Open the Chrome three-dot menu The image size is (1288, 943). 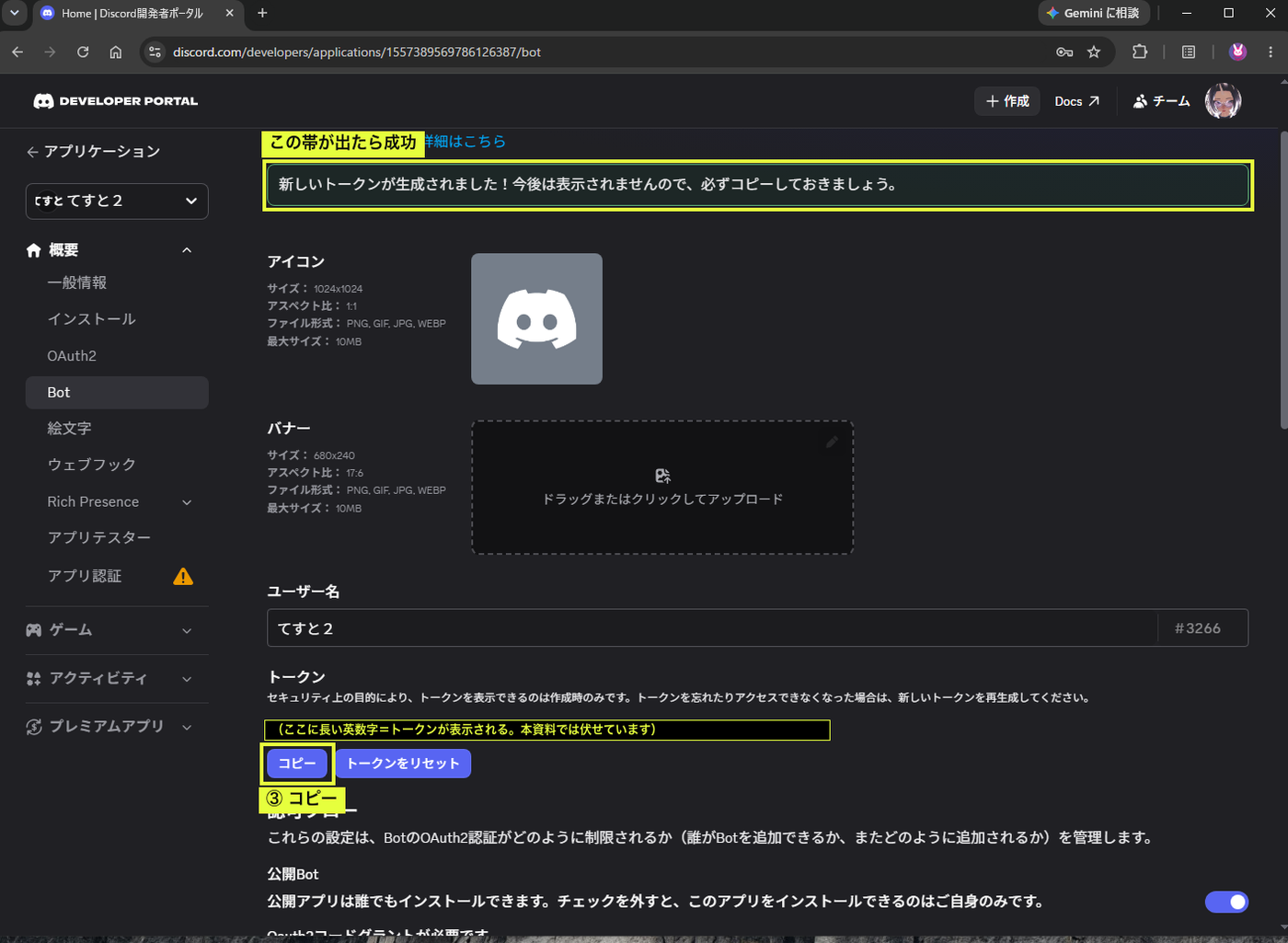(x=1271, y=52)
